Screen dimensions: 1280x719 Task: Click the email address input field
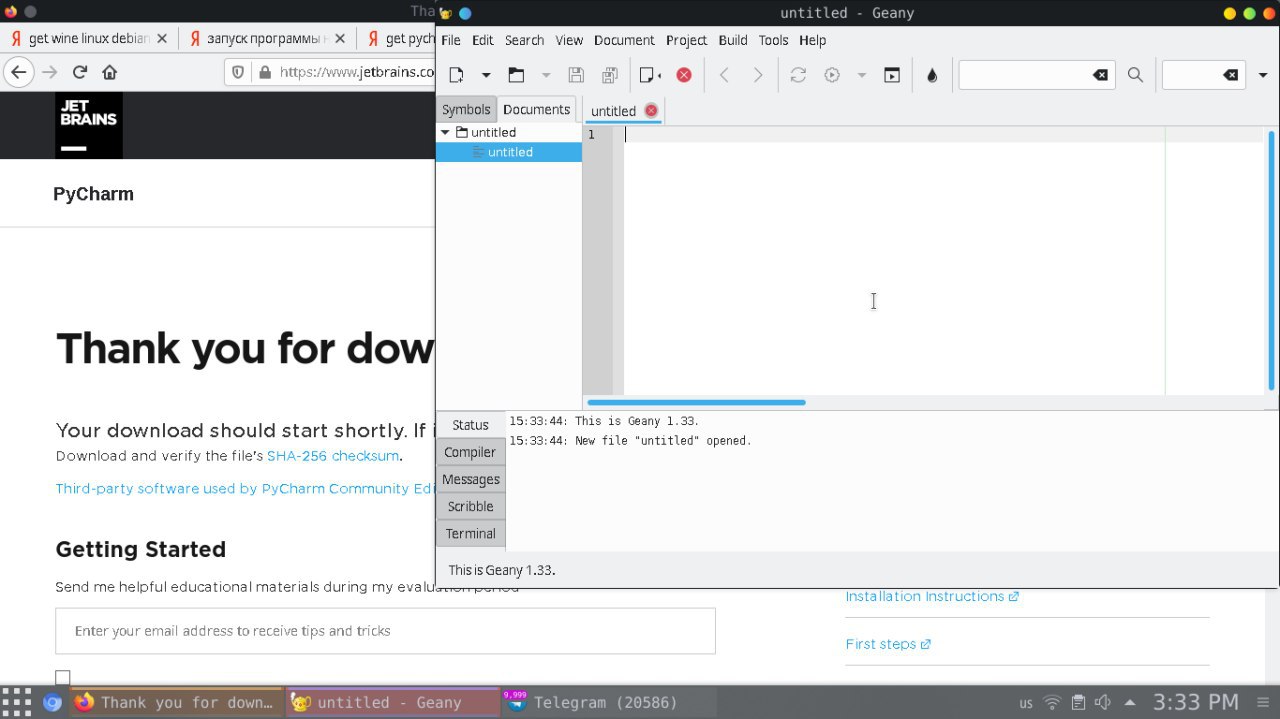click(x=385, y=631)
